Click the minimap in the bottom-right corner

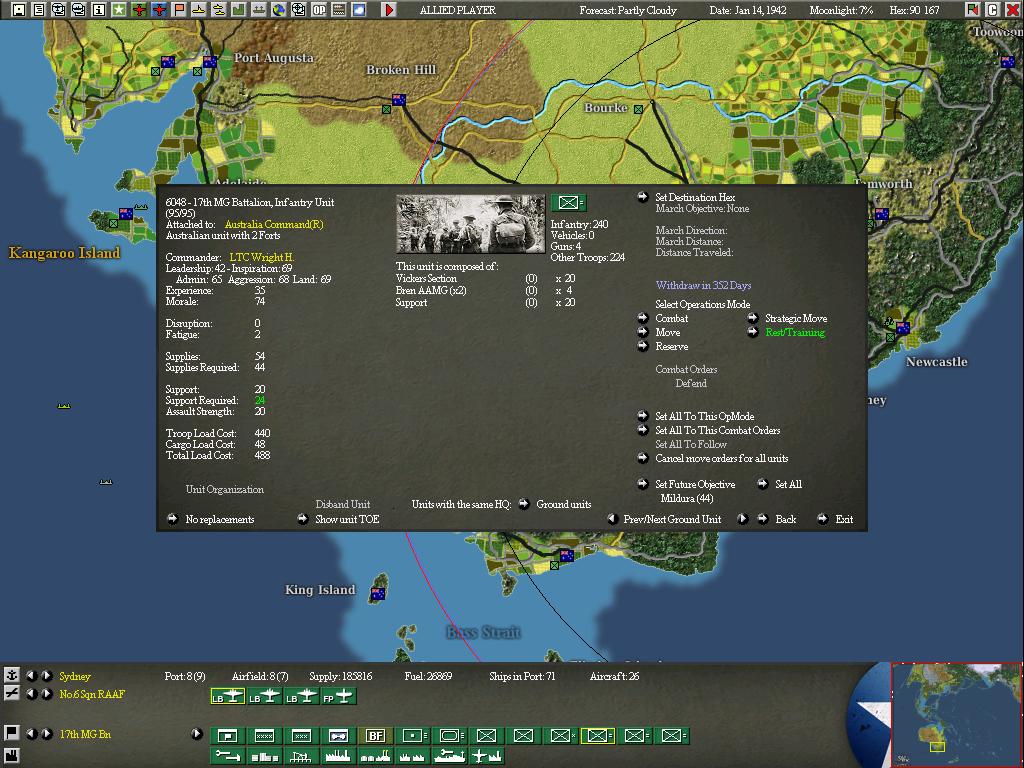957,714
